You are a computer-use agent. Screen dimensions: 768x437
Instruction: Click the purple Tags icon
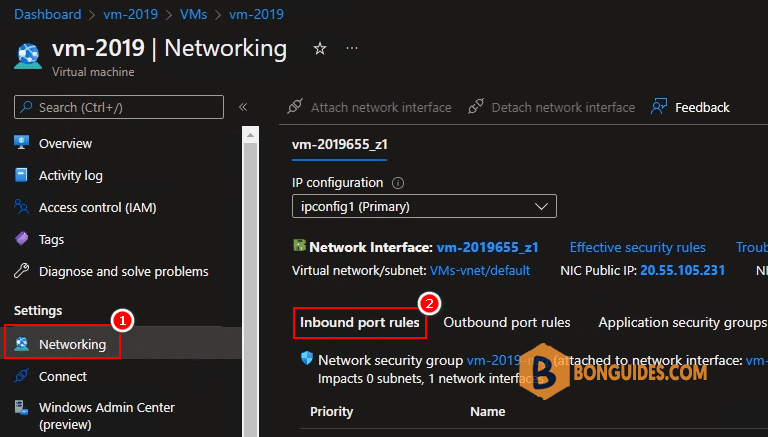click(x=22, y=239)
